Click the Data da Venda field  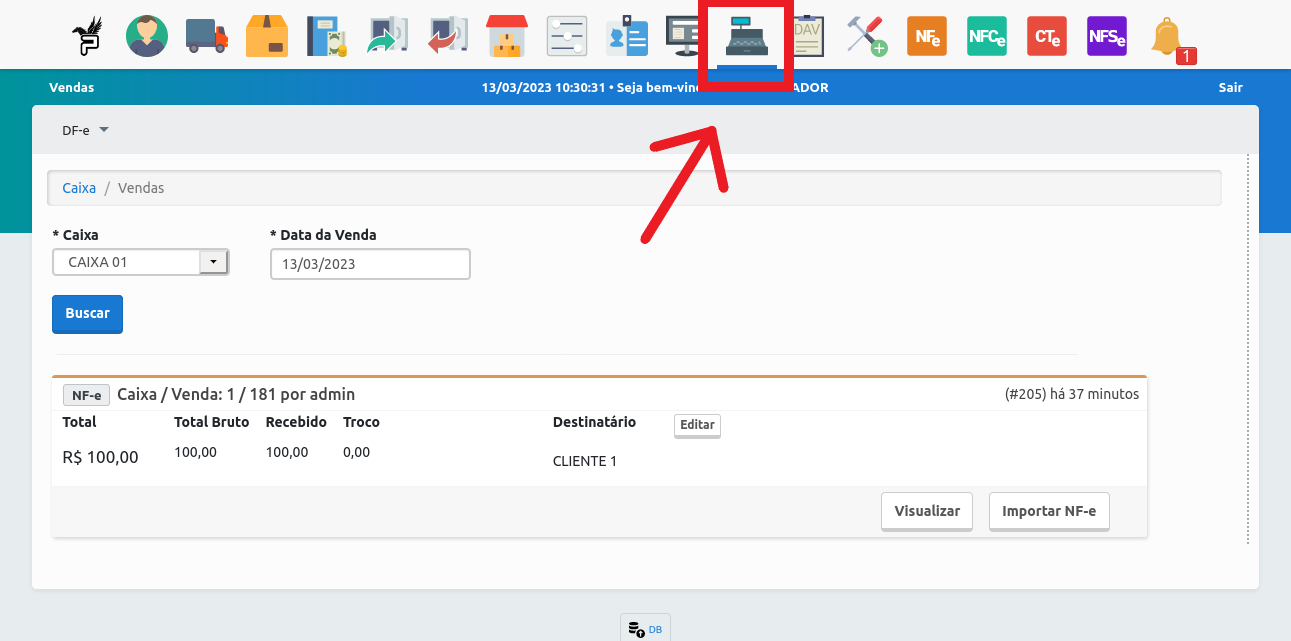[370, 264]
